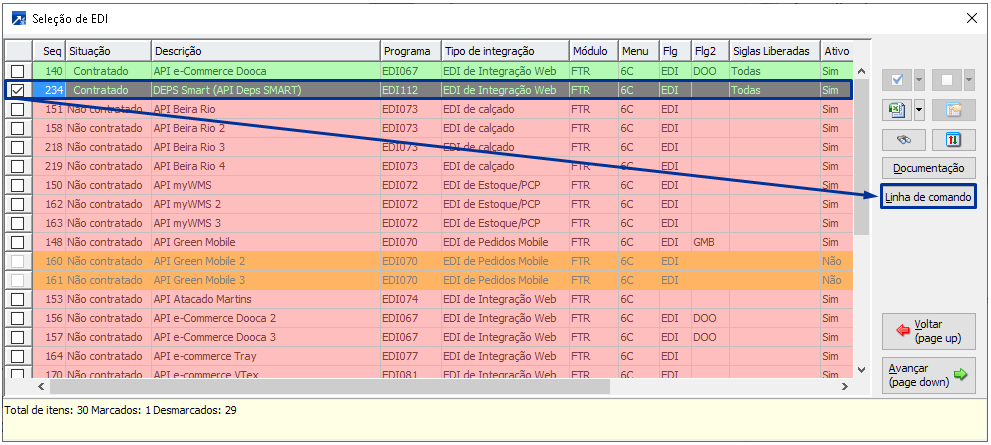Expand dropdown arrow beside uncheck-all button

[x=968, y=81]
